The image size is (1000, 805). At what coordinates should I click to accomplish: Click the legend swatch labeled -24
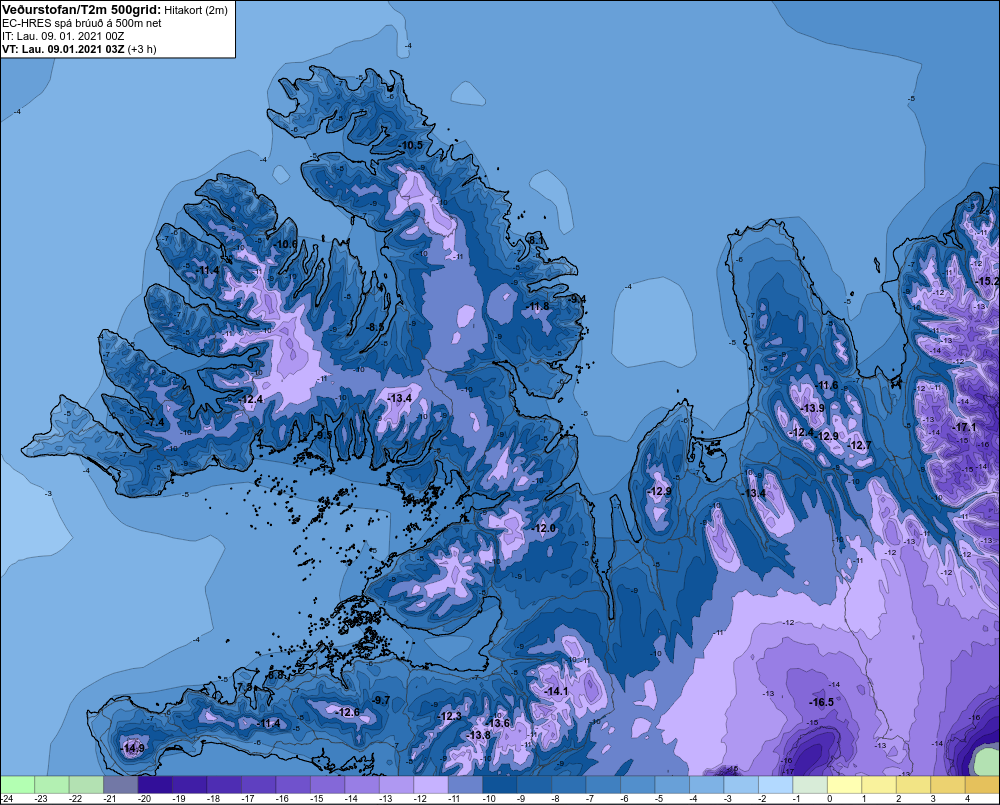17,784
